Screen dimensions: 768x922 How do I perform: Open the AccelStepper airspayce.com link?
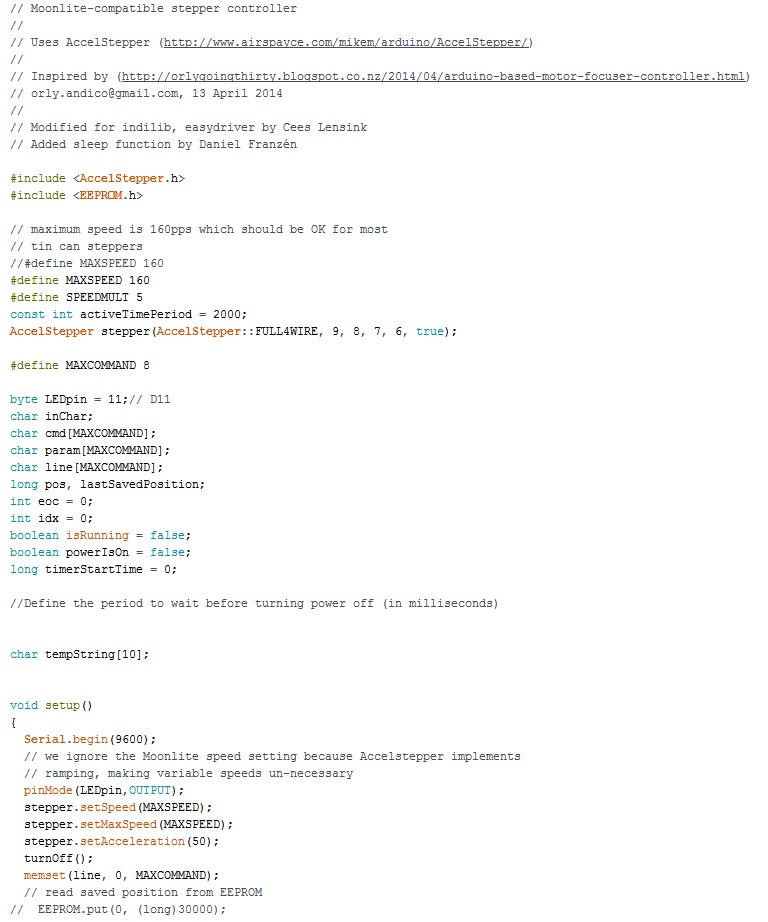pos(346,42)
